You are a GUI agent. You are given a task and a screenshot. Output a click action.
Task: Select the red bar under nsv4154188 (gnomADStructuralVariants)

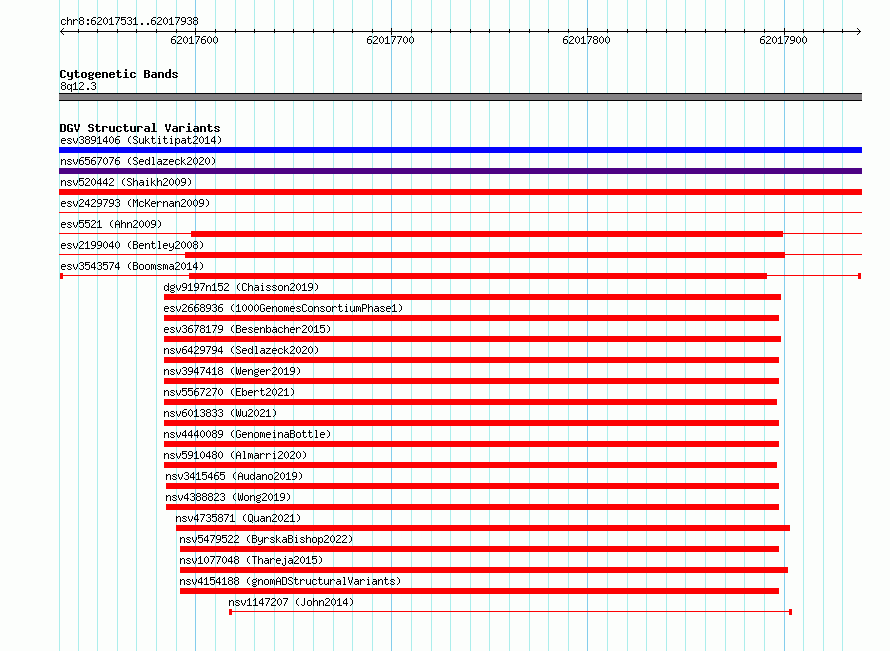tap(480, 591)
